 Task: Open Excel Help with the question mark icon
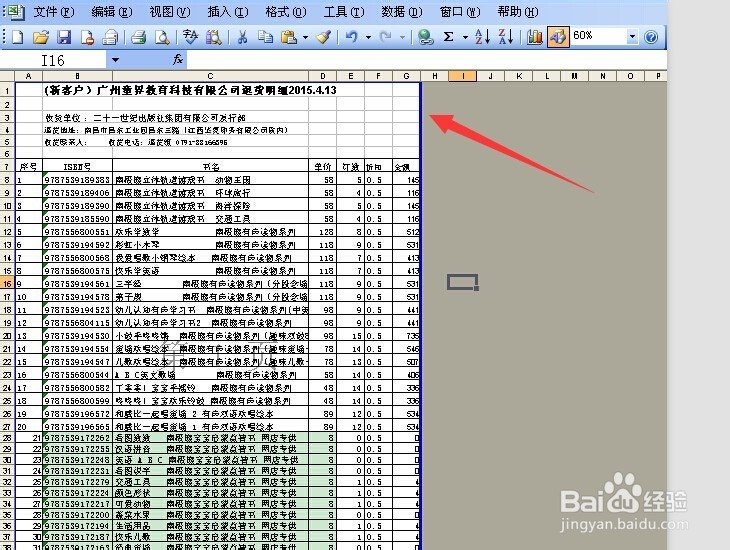[651, 37]
